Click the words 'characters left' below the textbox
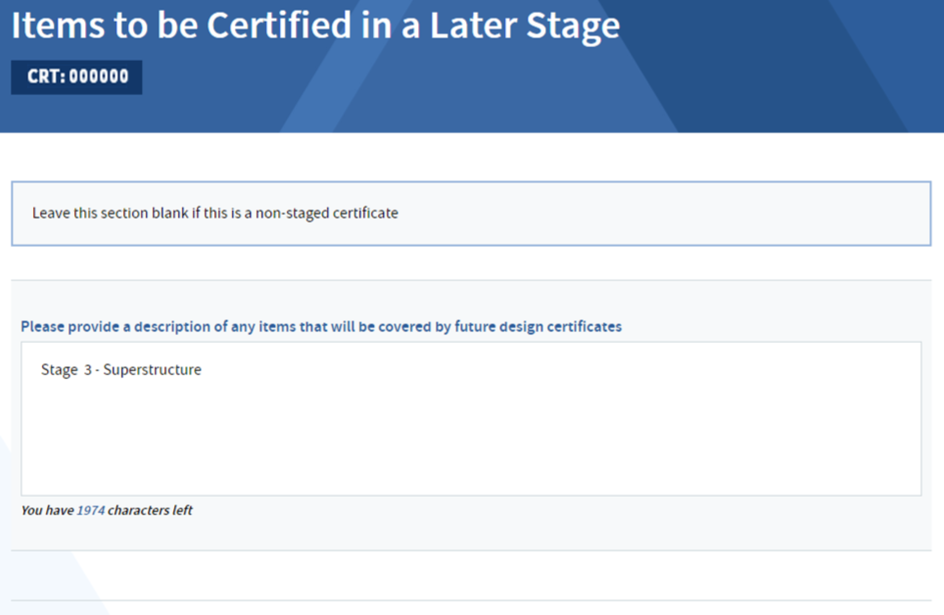The width and height of the screenshot is (944, 615). pyautogui.click(x=150, y=510)
